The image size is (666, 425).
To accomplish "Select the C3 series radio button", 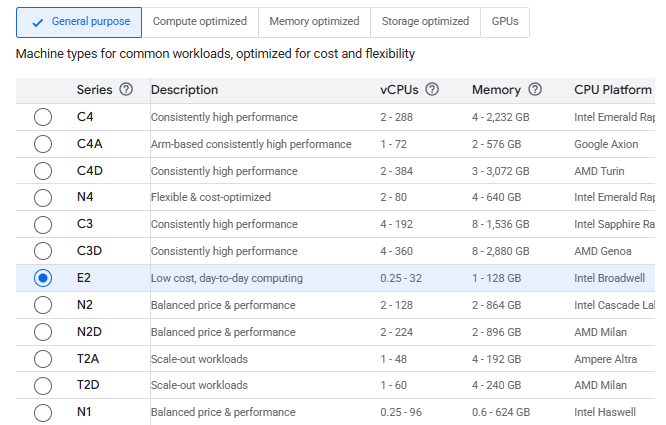I will [43, 225].
